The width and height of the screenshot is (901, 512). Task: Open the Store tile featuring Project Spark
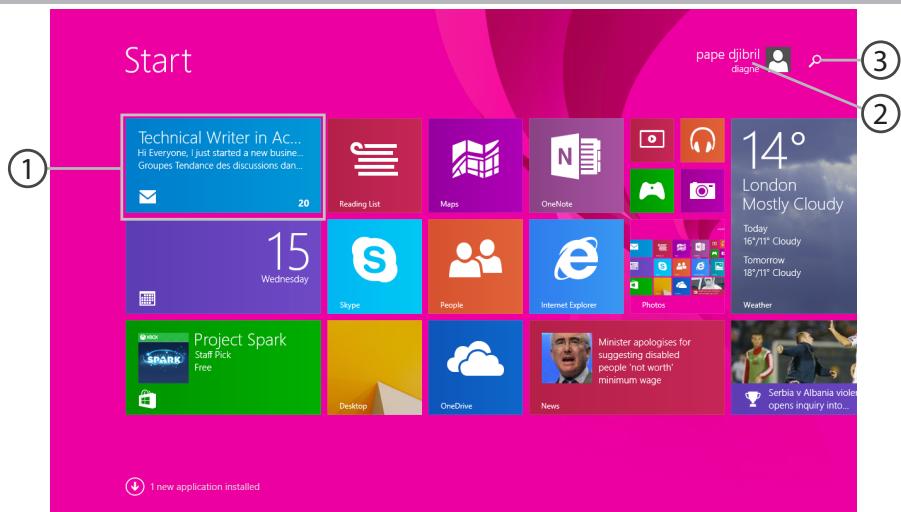click(x=223, y=368)
